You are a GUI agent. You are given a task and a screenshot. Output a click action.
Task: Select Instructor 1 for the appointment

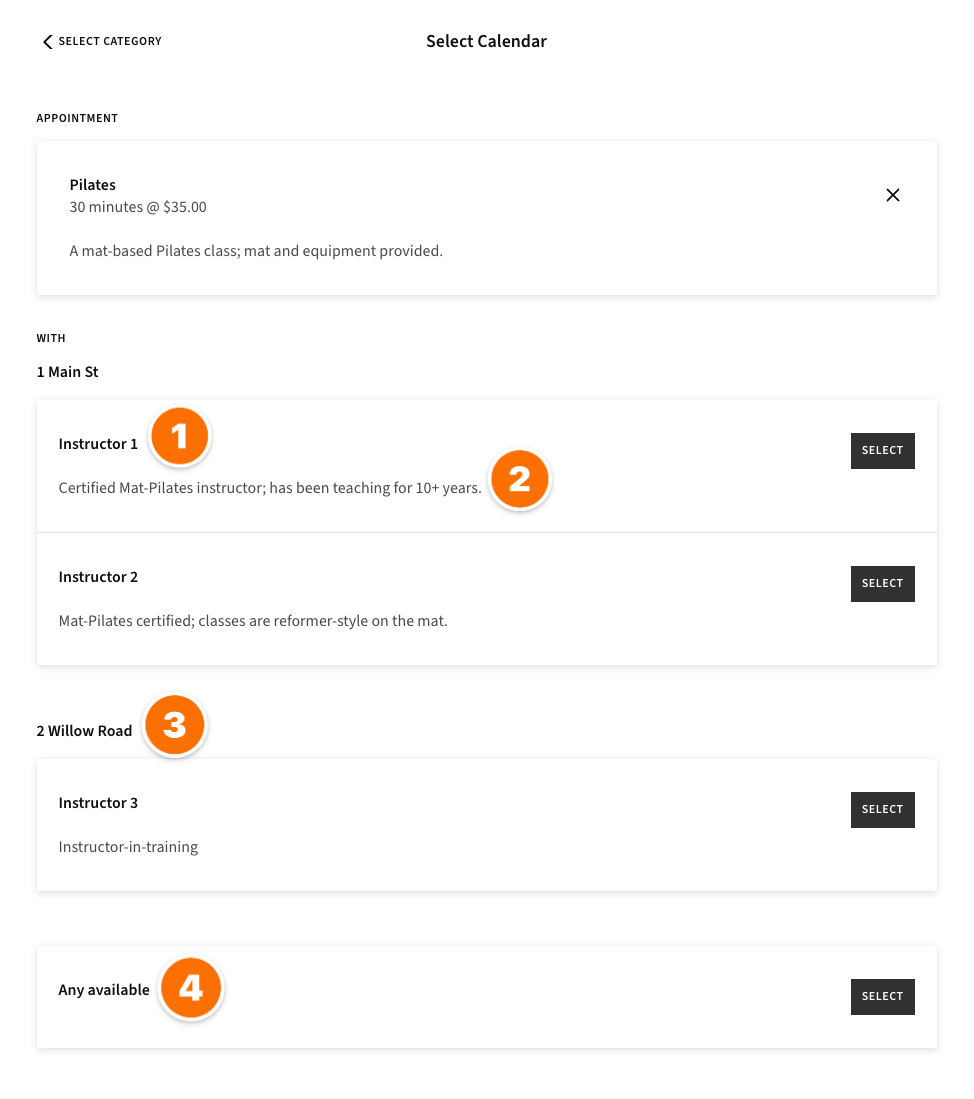pos(882,450)
